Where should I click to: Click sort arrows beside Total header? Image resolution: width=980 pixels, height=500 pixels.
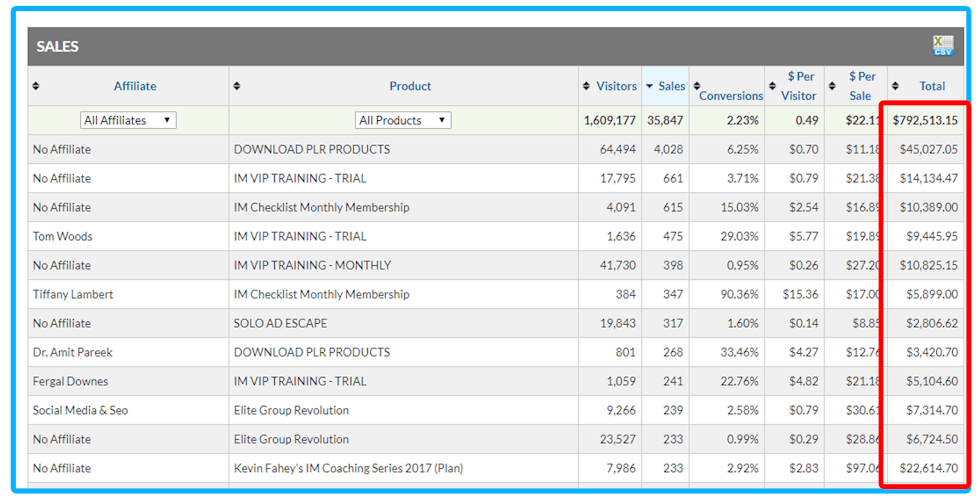pos(895,86)
